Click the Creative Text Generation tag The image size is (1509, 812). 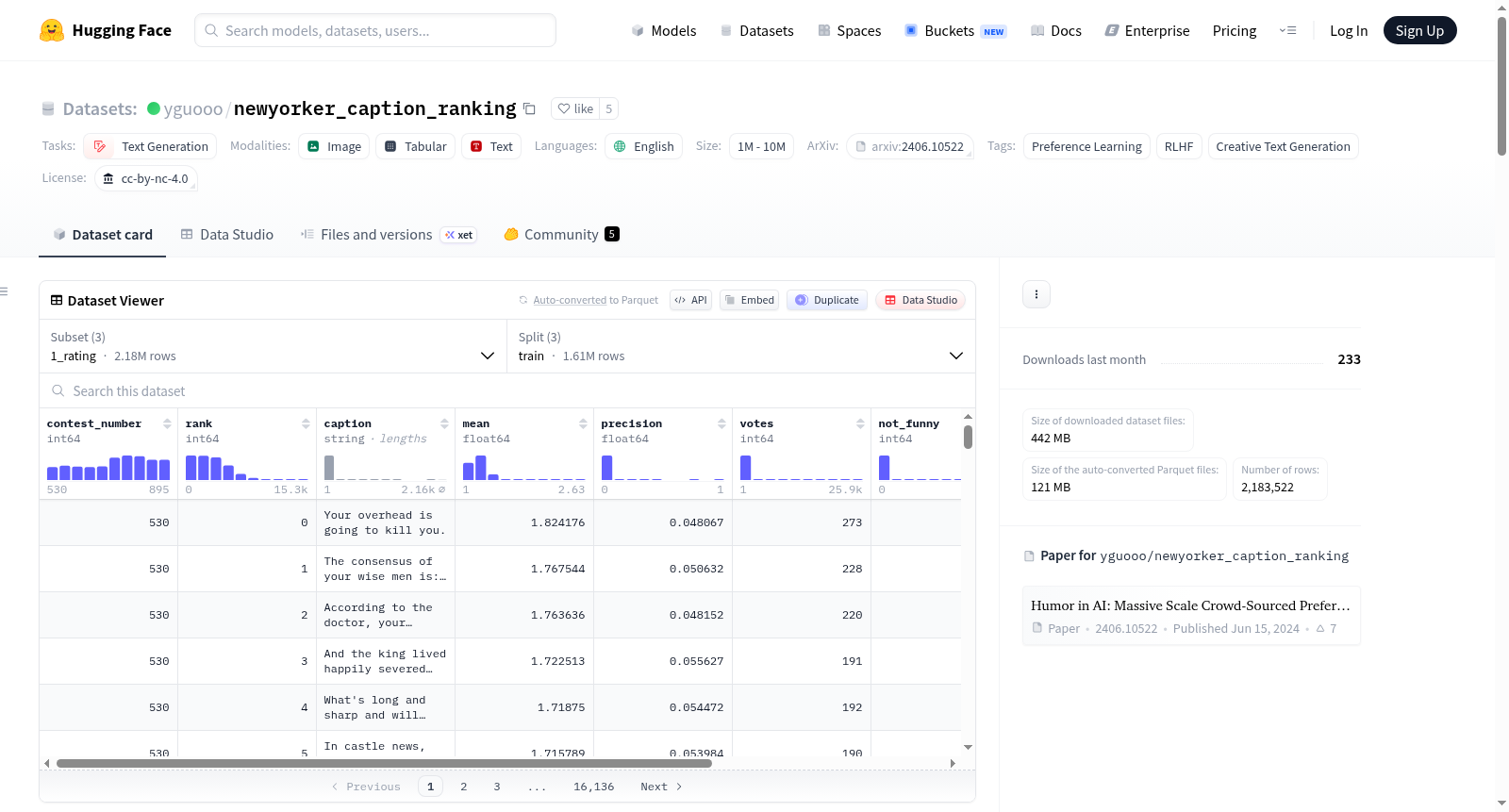pyautogui.click(x=1283, y=146)
